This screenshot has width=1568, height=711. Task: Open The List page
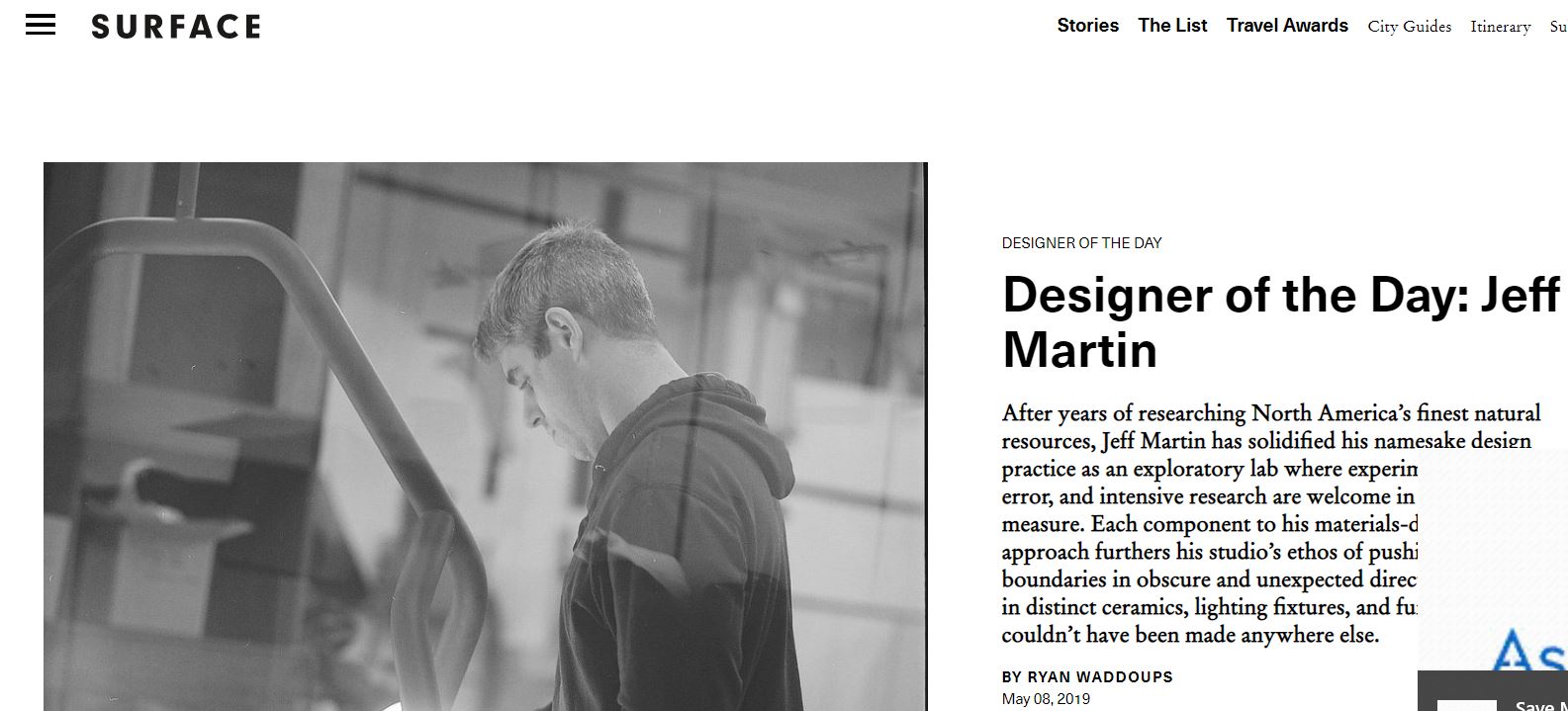point(1172,26)
